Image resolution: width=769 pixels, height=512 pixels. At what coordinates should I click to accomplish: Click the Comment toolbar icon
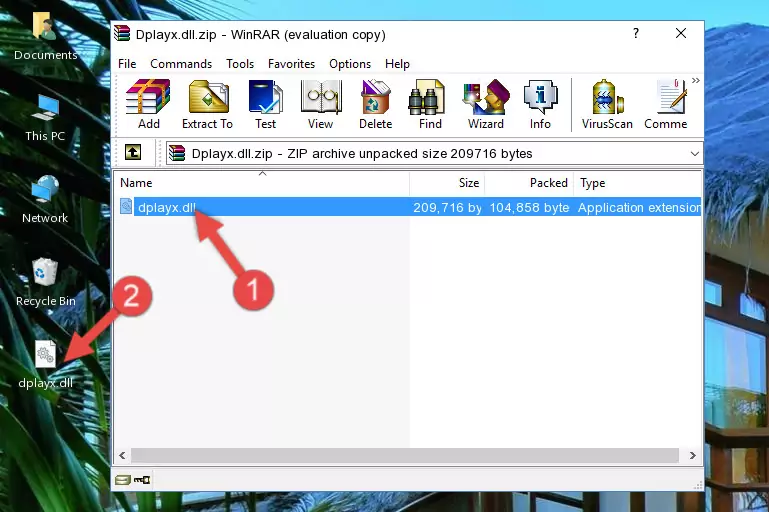coord(666,104)
